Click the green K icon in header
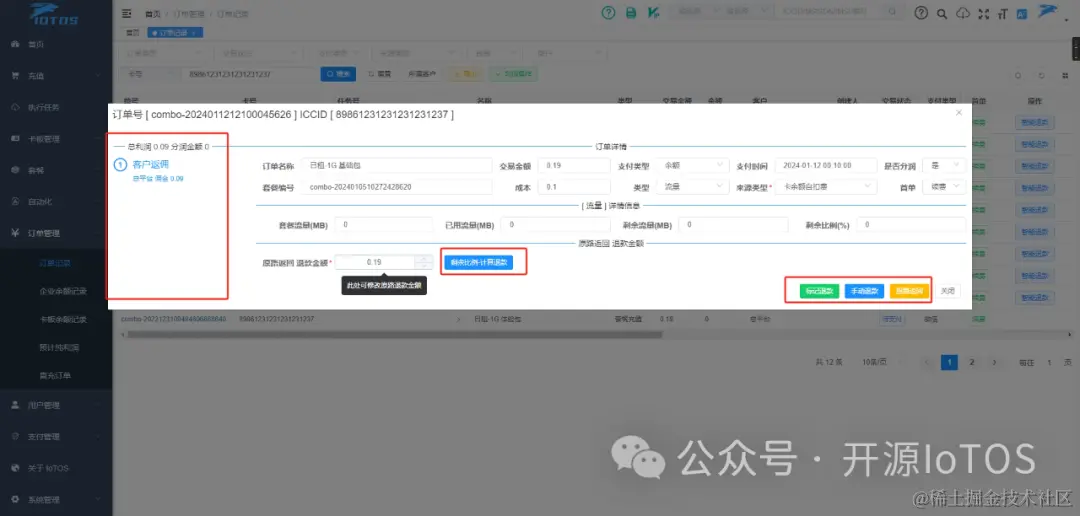Image resolution: width=1080 pixels, height=516 pixels. [x=652, y=13]
